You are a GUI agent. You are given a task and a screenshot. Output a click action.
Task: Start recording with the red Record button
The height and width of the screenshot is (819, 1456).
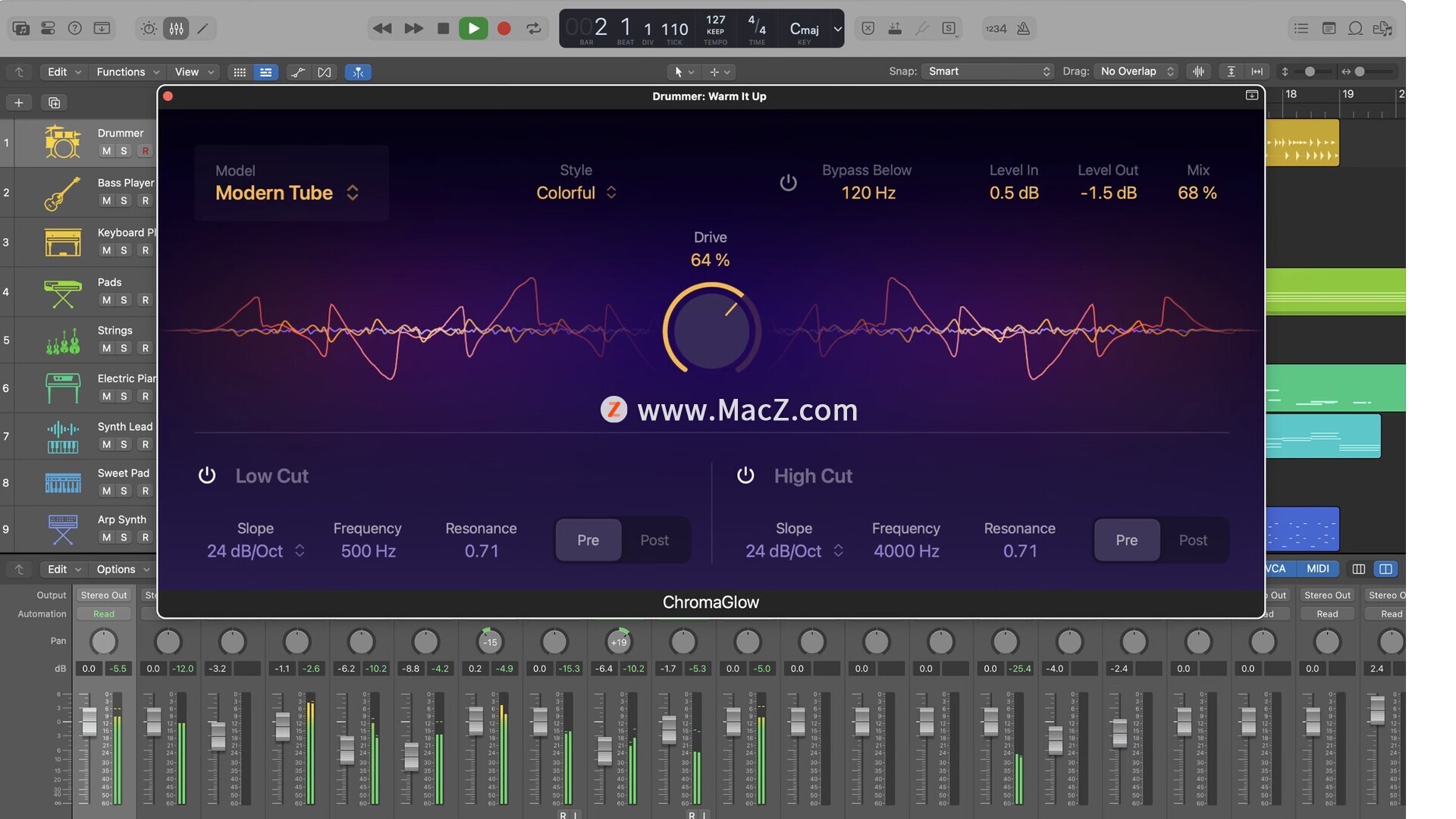point(504,29)
